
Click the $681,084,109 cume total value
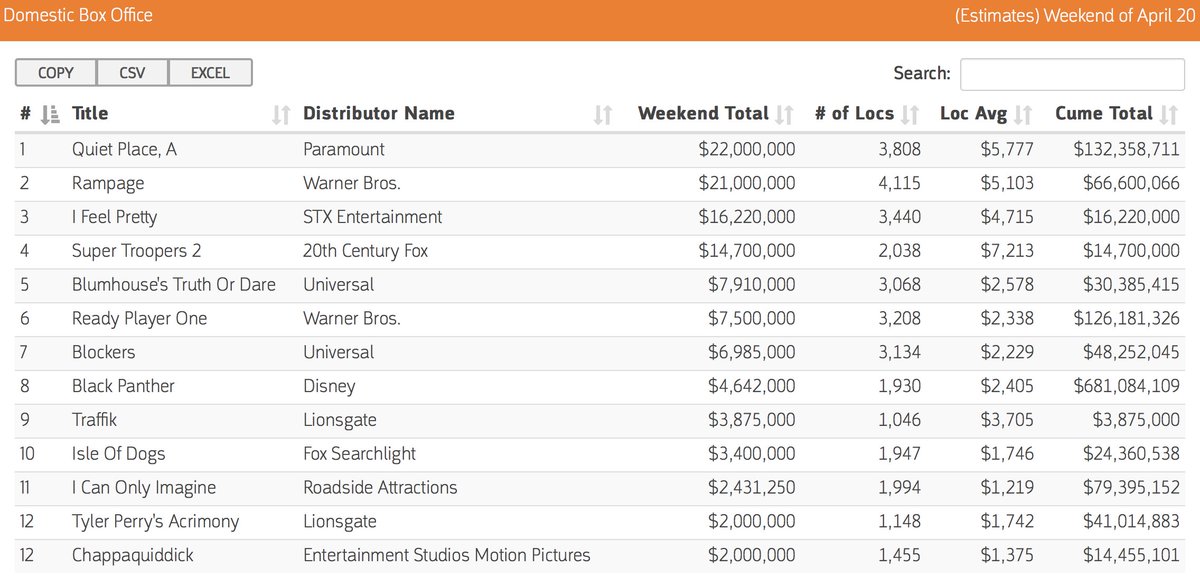click(x=1127, y=386)
